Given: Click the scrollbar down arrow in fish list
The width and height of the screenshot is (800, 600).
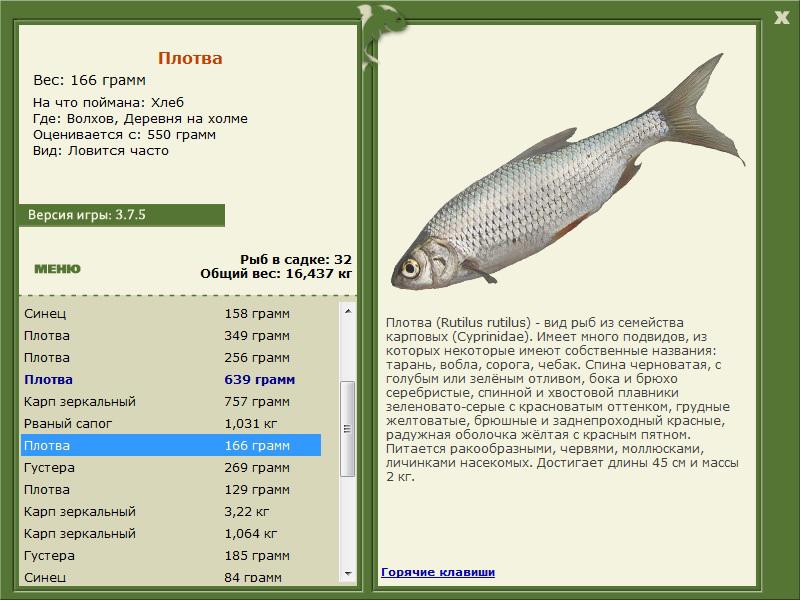Looking at the screenshot, I should [348, 574].
